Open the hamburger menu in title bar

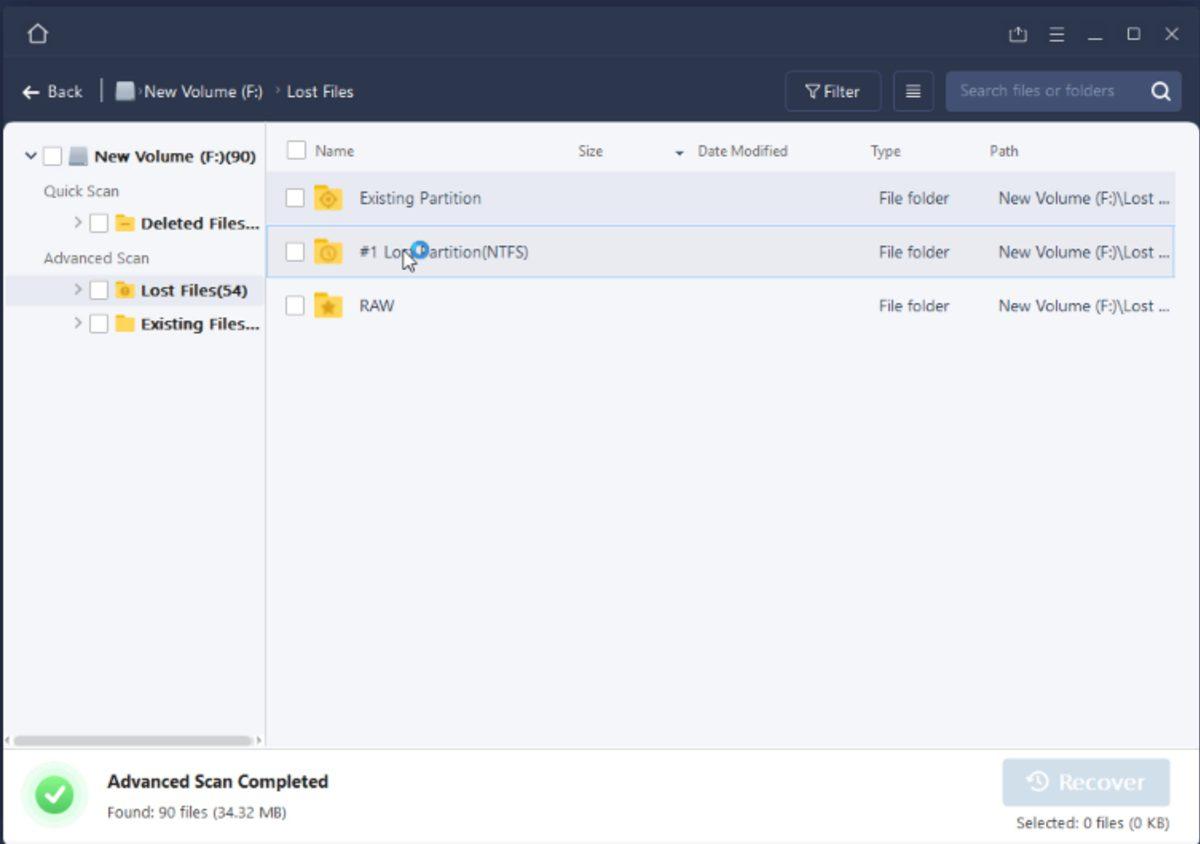pos(1056,34)
